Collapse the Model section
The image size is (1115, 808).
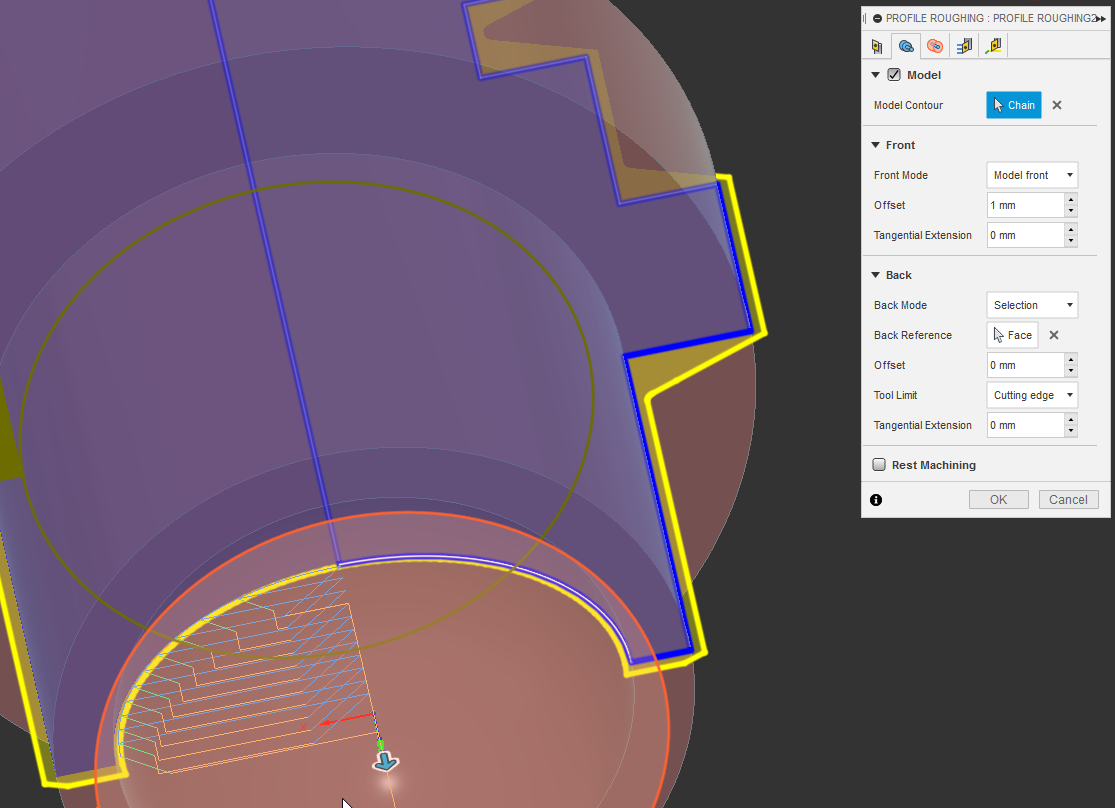pos(875,75)
